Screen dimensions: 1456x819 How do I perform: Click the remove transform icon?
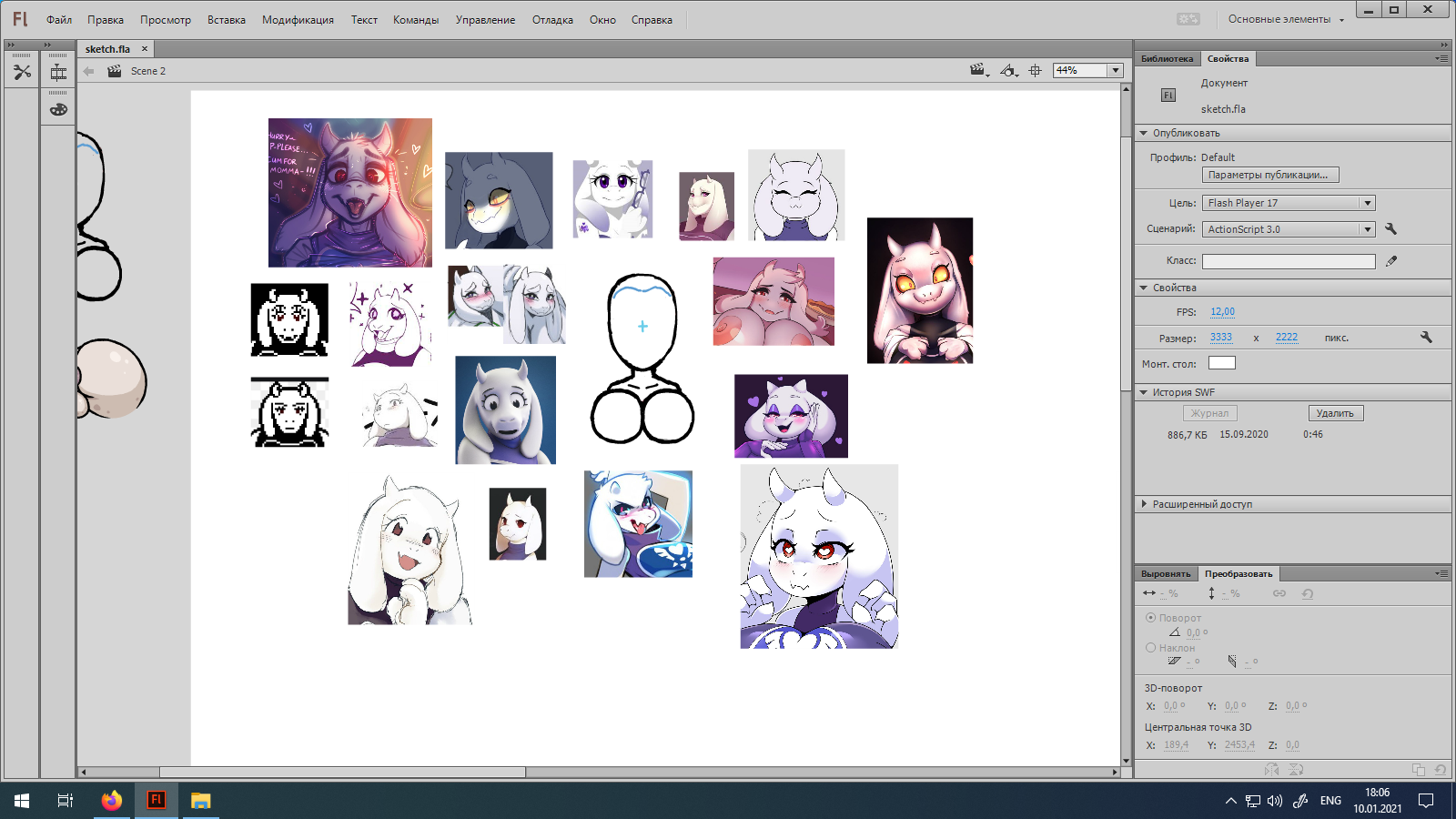[x=1441, y=770]
